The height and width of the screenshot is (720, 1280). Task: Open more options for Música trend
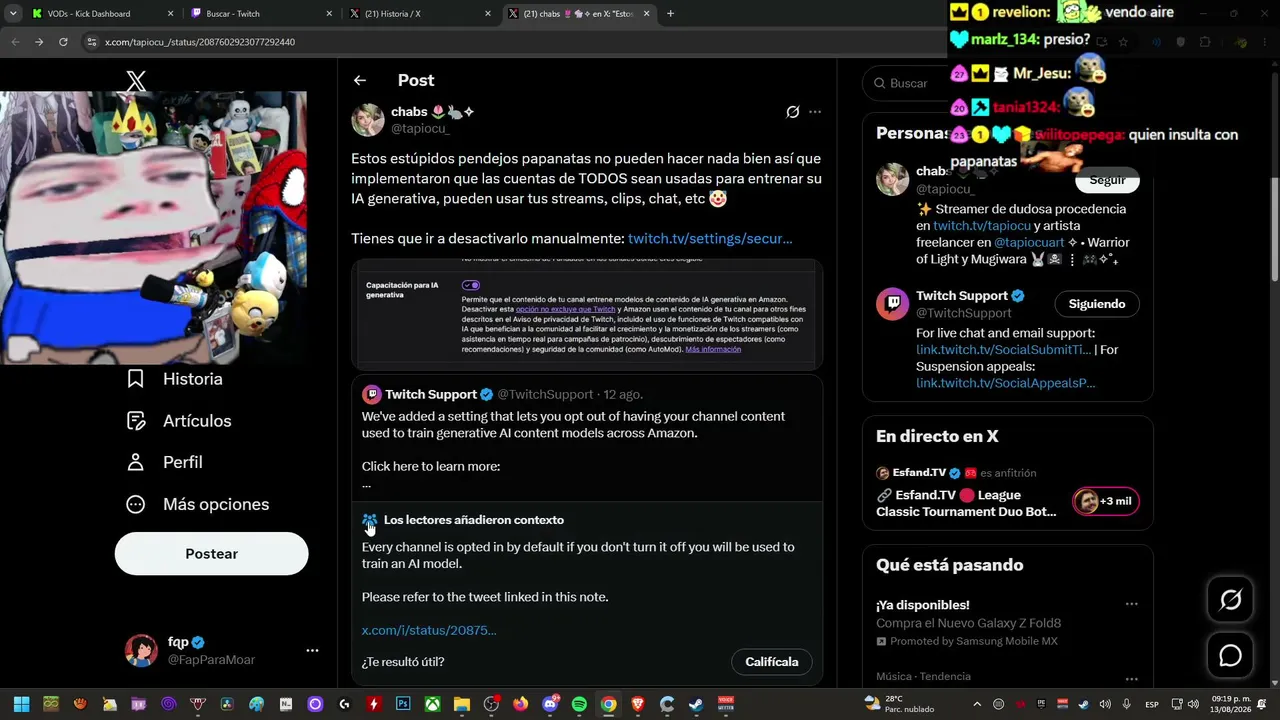point(1131,677)
